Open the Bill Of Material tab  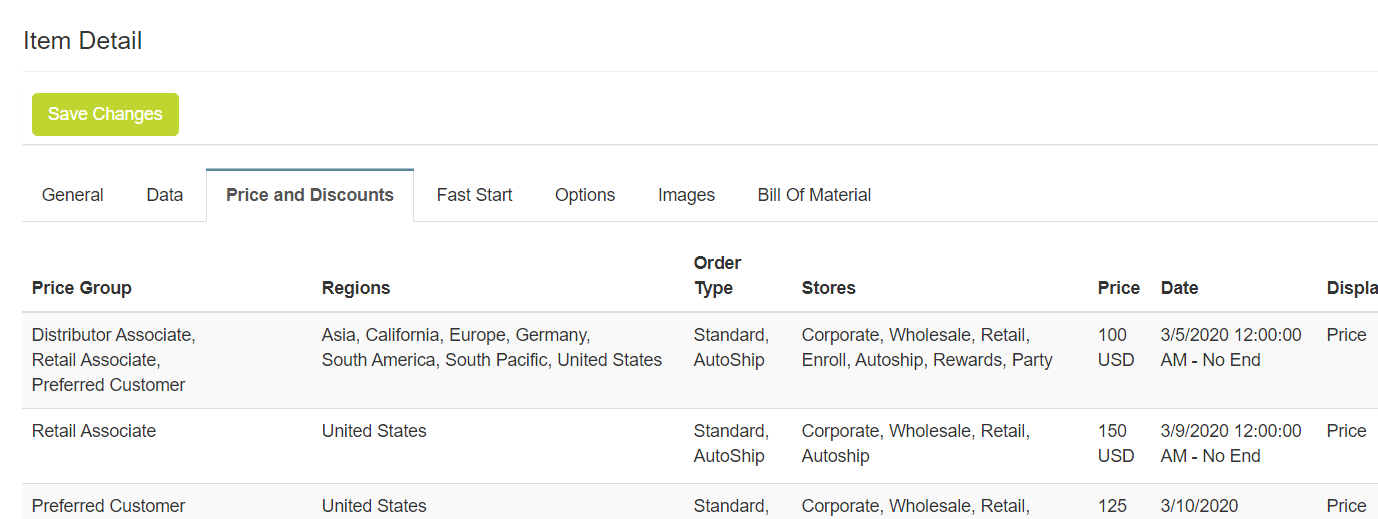(814, 195)
